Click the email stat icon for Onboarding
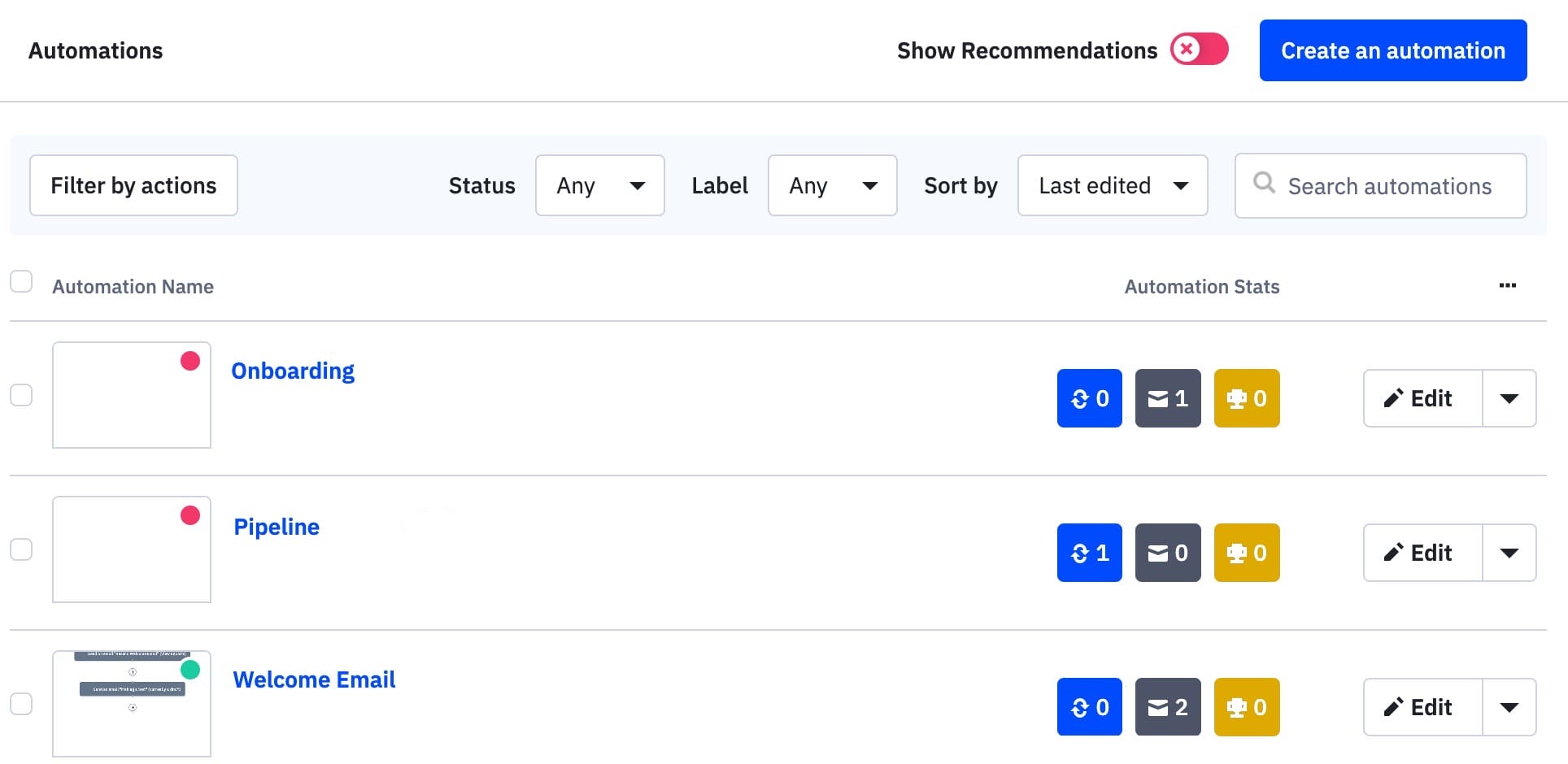The image size is (1568, 764). (1168, 398)
